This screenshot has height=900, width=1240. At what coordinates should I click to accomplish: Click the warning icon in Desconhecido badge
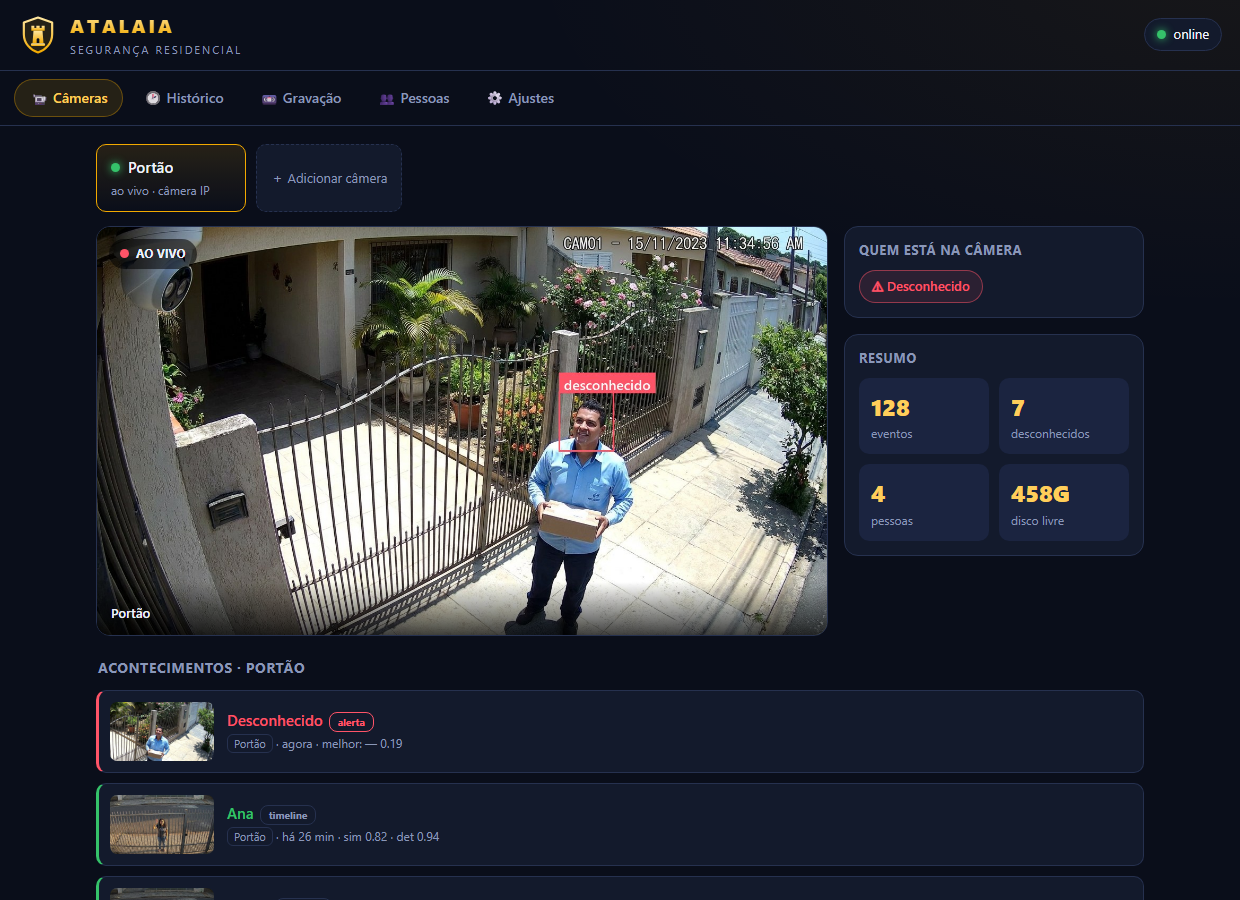[x=877, y=287]
